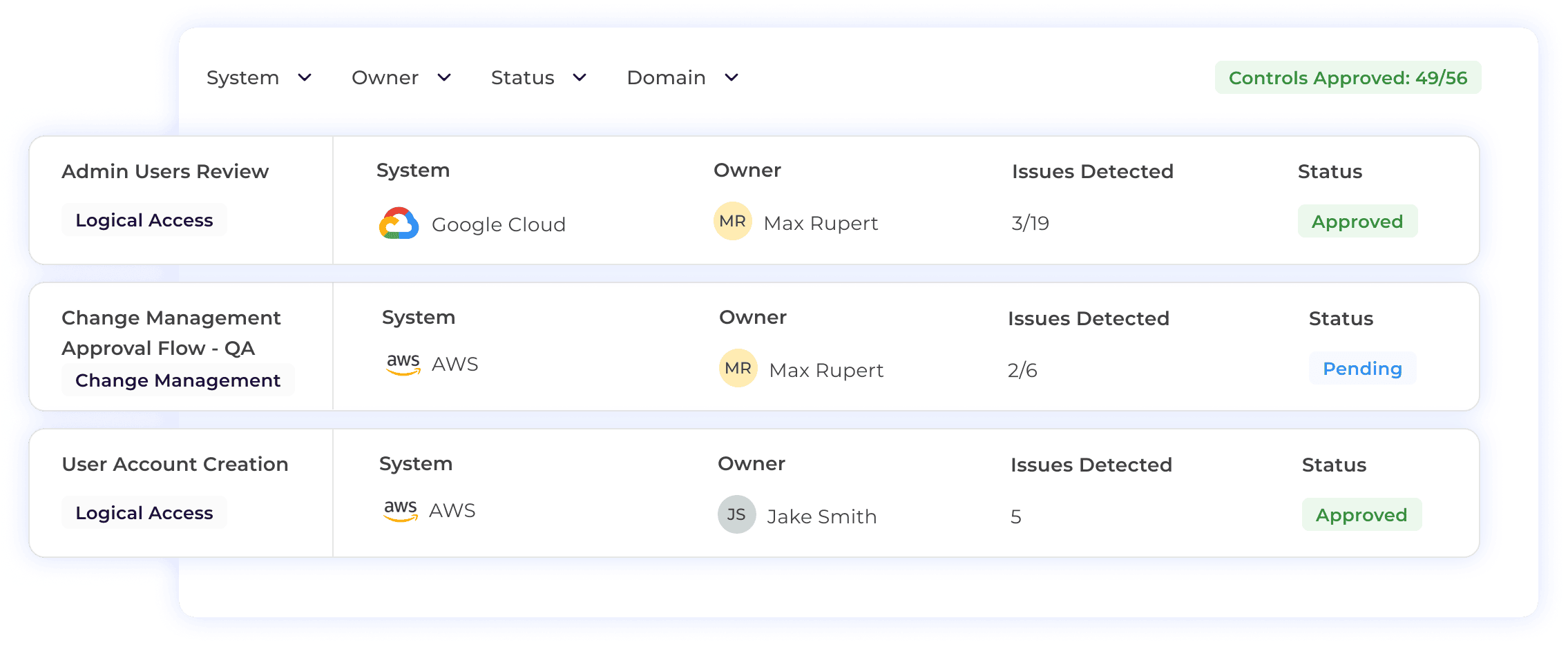Click AWS logo in Change Management row
The image size is (1568, 649).
pos(403,364)
